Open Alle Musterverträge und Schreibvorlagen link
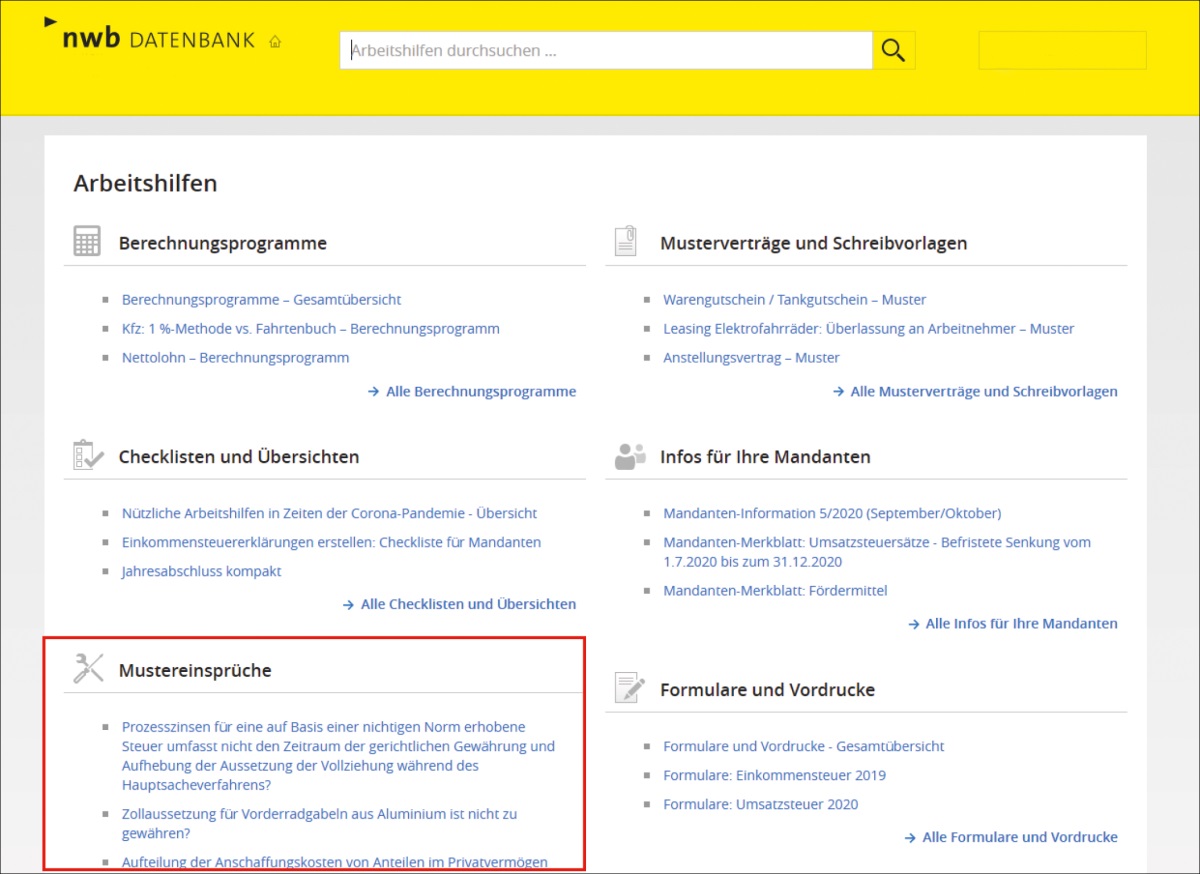The width and height of the screenshot is (1200, 874). click(983, 391)
